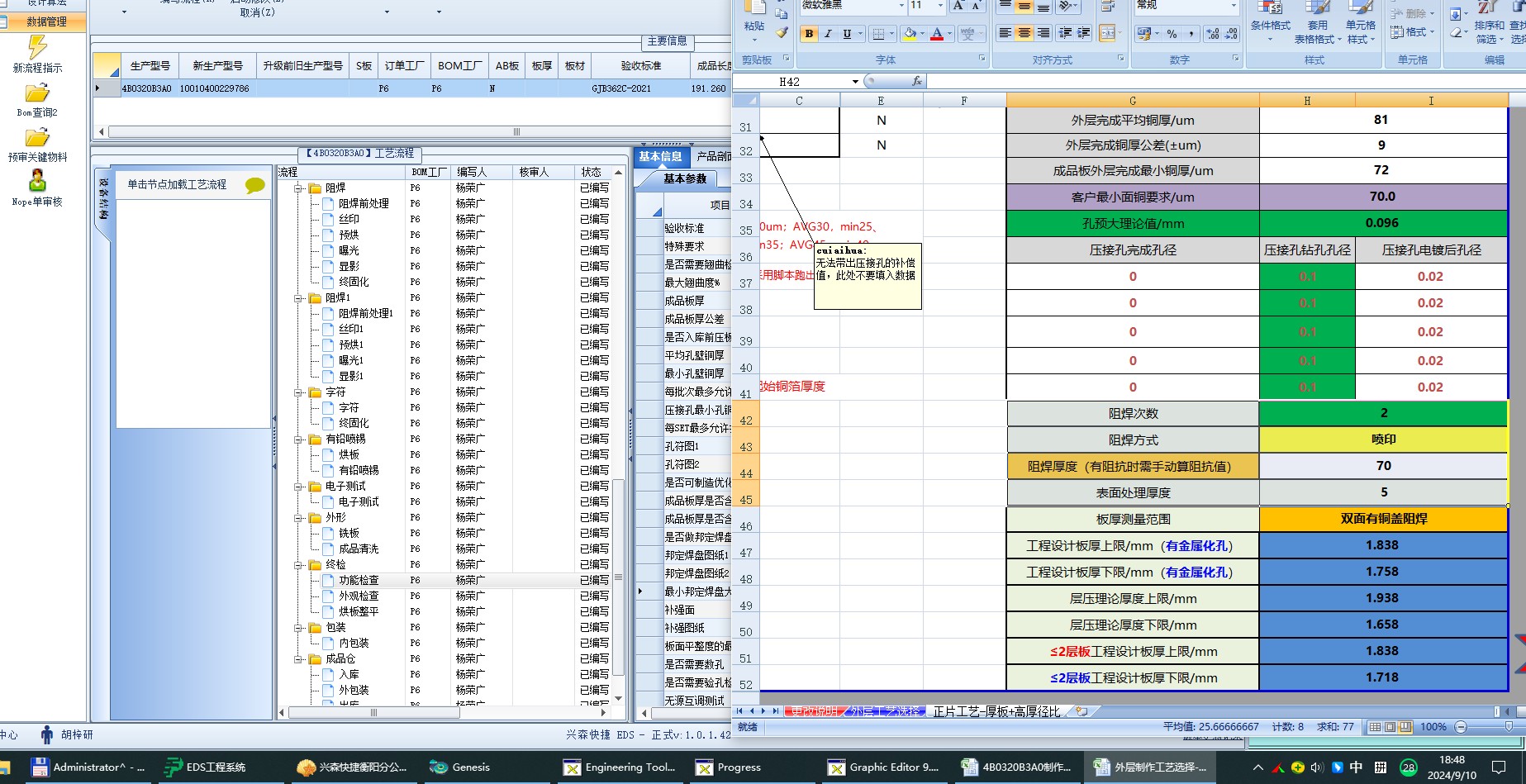Open 单元格样式 cell styles button
The width and height of the screenshot is (1526, 784).
pyautogui.click(x=1360, y=23)
